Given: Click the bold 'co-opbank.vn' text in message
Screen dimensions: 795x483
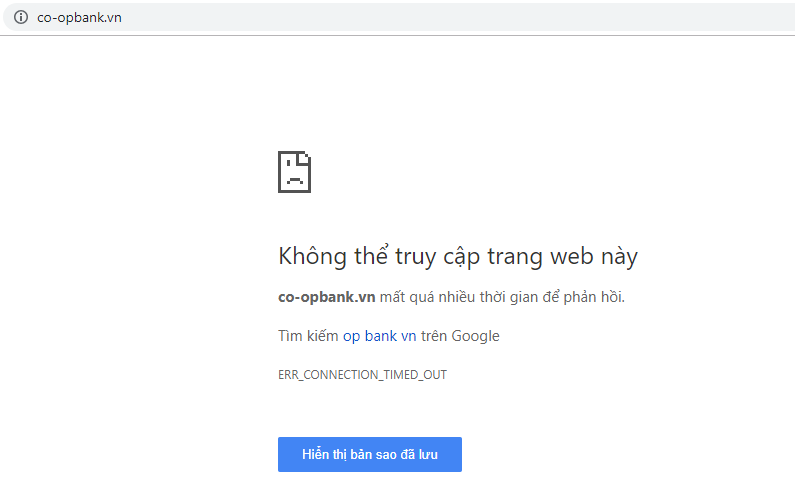Looking at the screenshot, I should tap(327, 297).
